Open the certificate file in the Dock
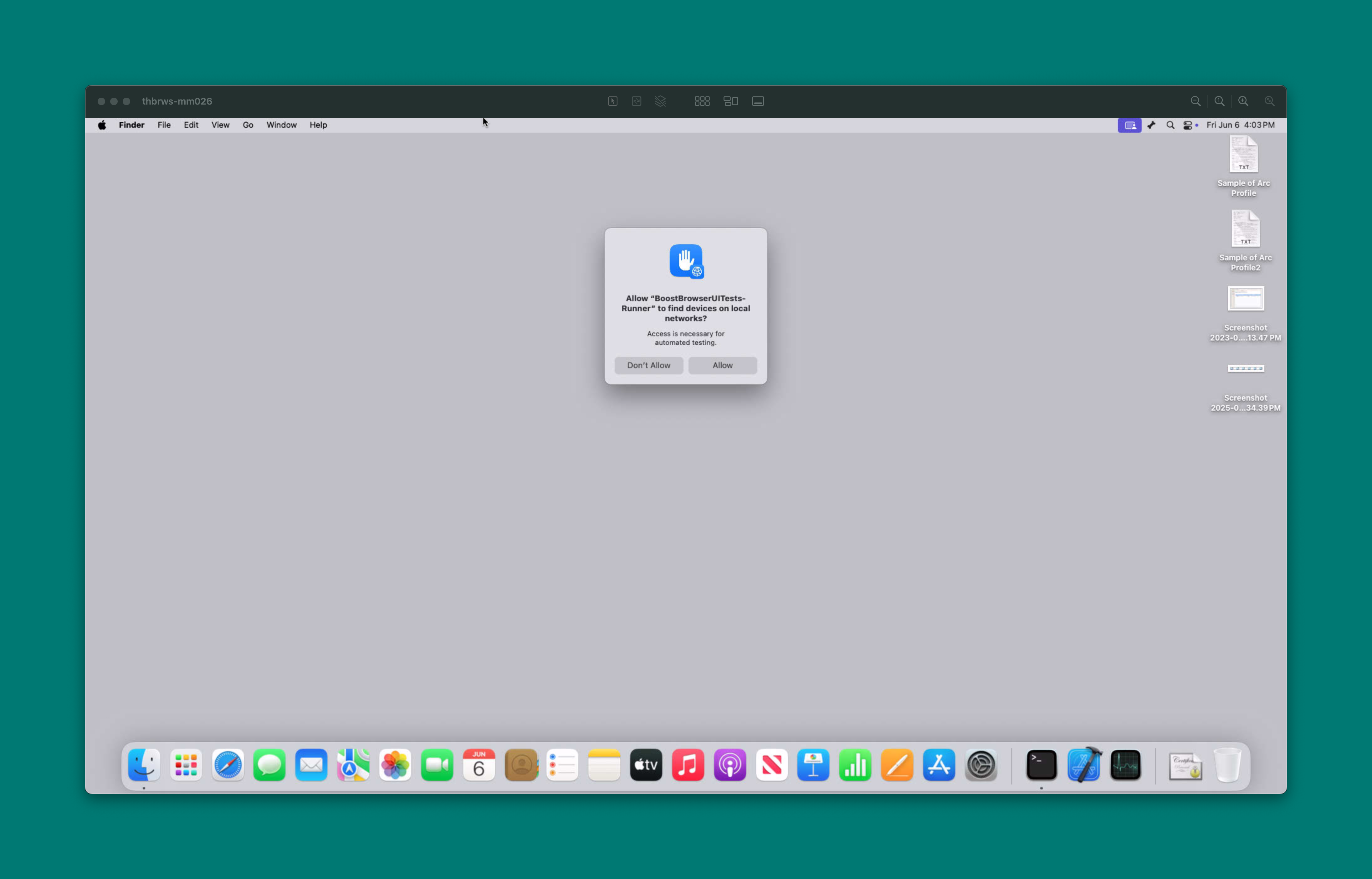1372x879 pixels. [x=1185, y=766]
